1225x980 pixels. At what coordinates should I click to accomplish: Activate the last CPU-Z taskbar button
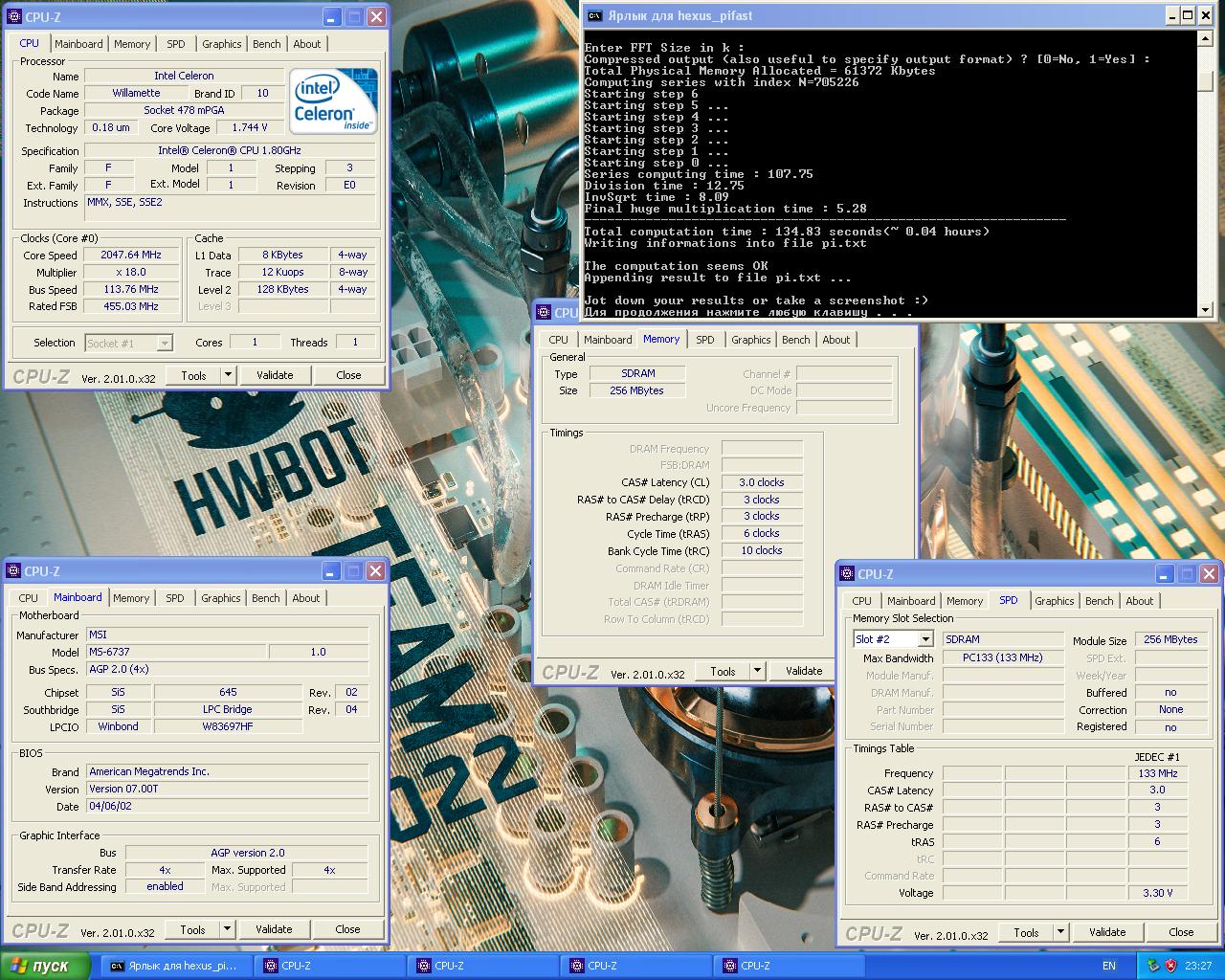coord(790,966)
